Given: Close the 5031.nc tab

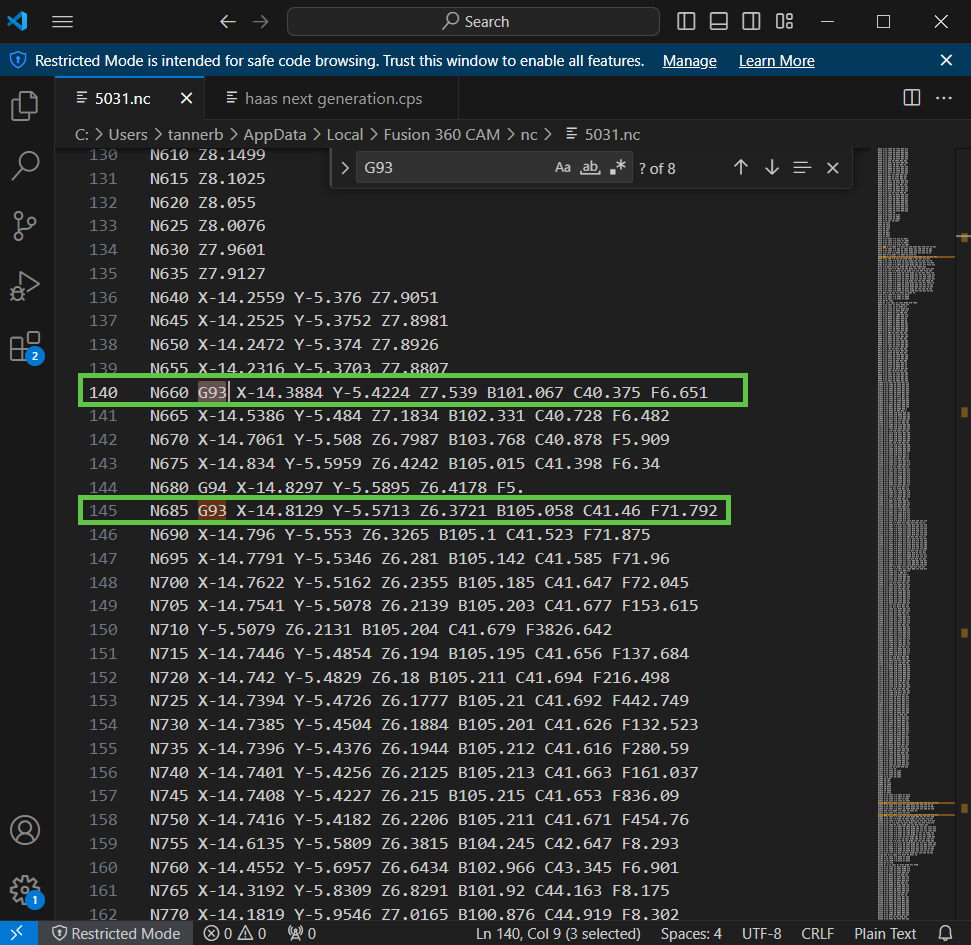Looking at the screenshot, I should click(186, 98).
